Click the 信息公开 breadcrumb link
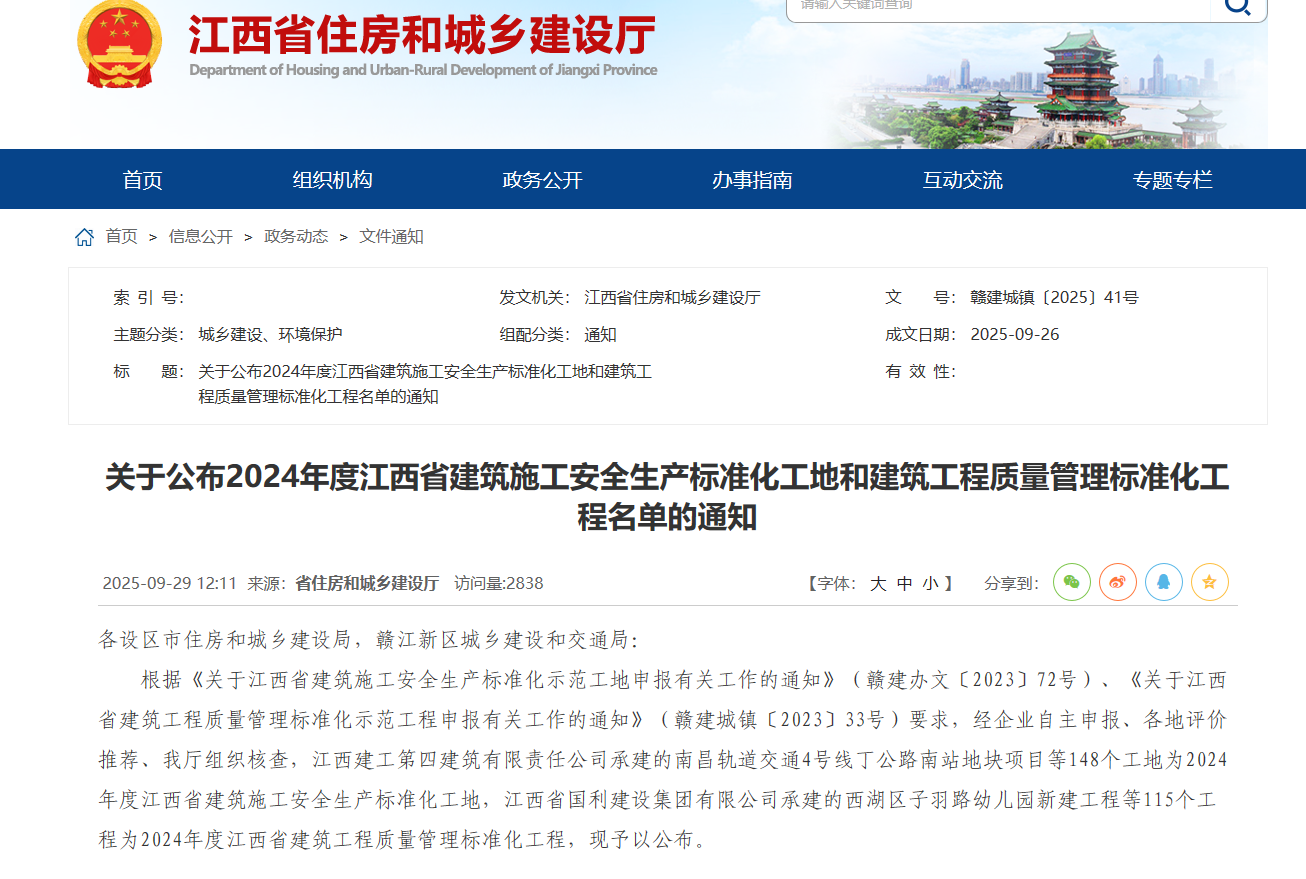The height and width of the screenshot is (879, 1306). [x=200, y=237]
